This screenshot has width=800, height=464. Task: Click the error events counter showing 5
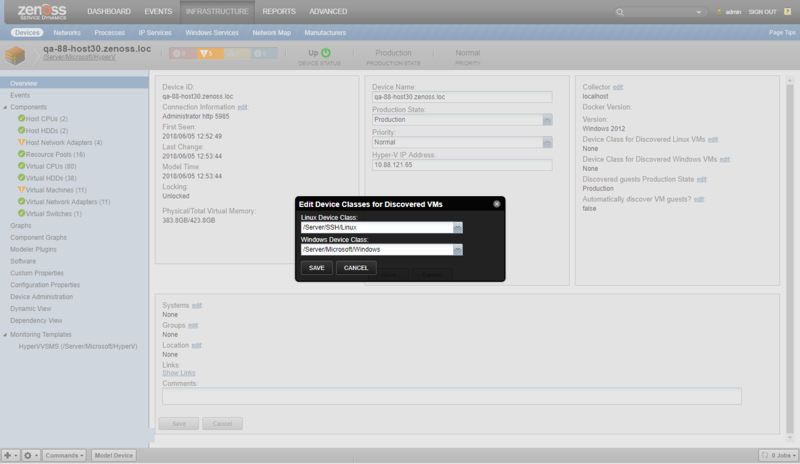click(210, 53)
